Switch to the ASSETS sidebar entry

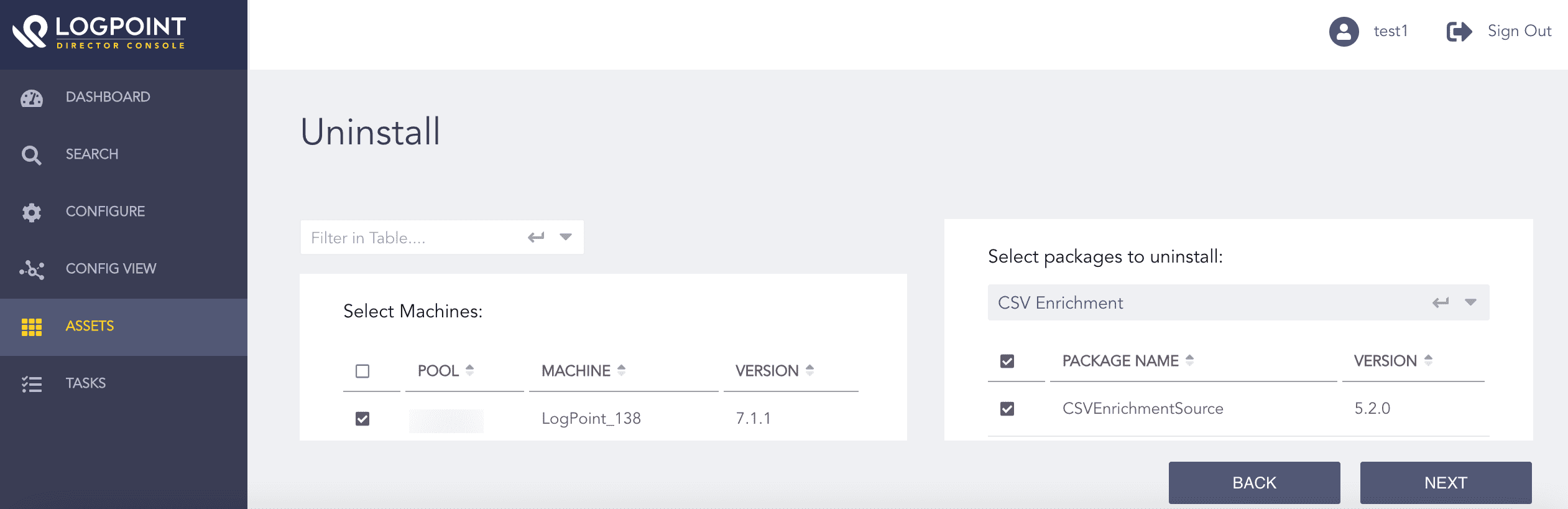[90, 326]
